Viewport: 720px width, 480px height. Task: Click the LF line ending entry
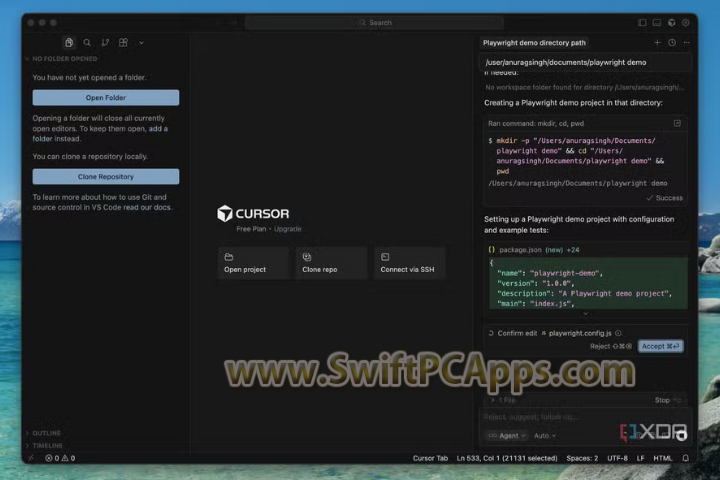point(641,458)
